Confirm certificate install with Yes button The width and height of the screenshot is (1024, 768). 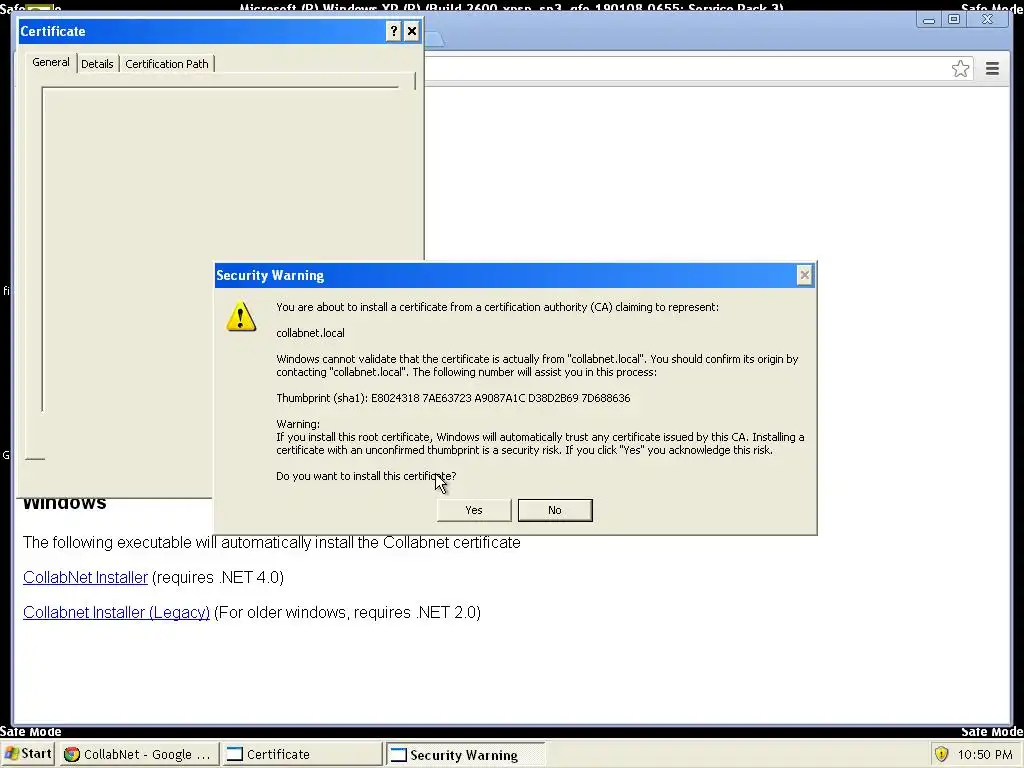pos(473,510)
